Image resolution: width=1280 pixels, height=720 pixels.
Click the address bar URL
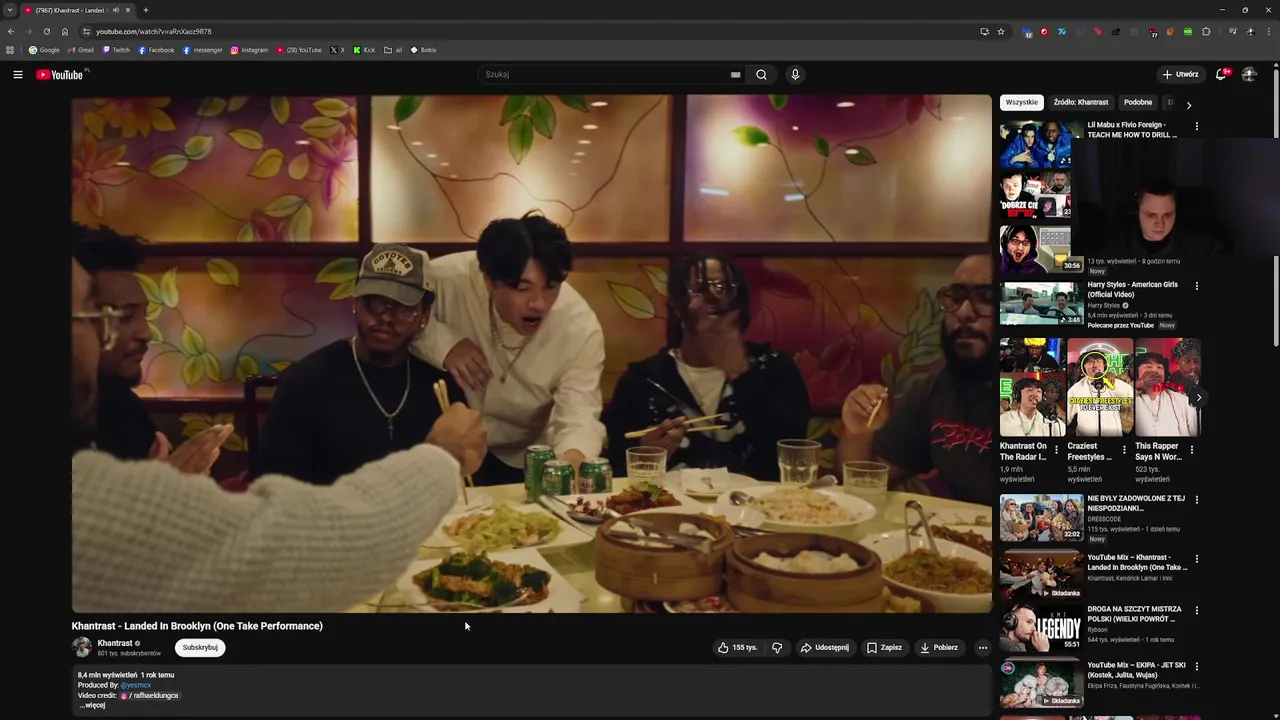pos(154,31)
